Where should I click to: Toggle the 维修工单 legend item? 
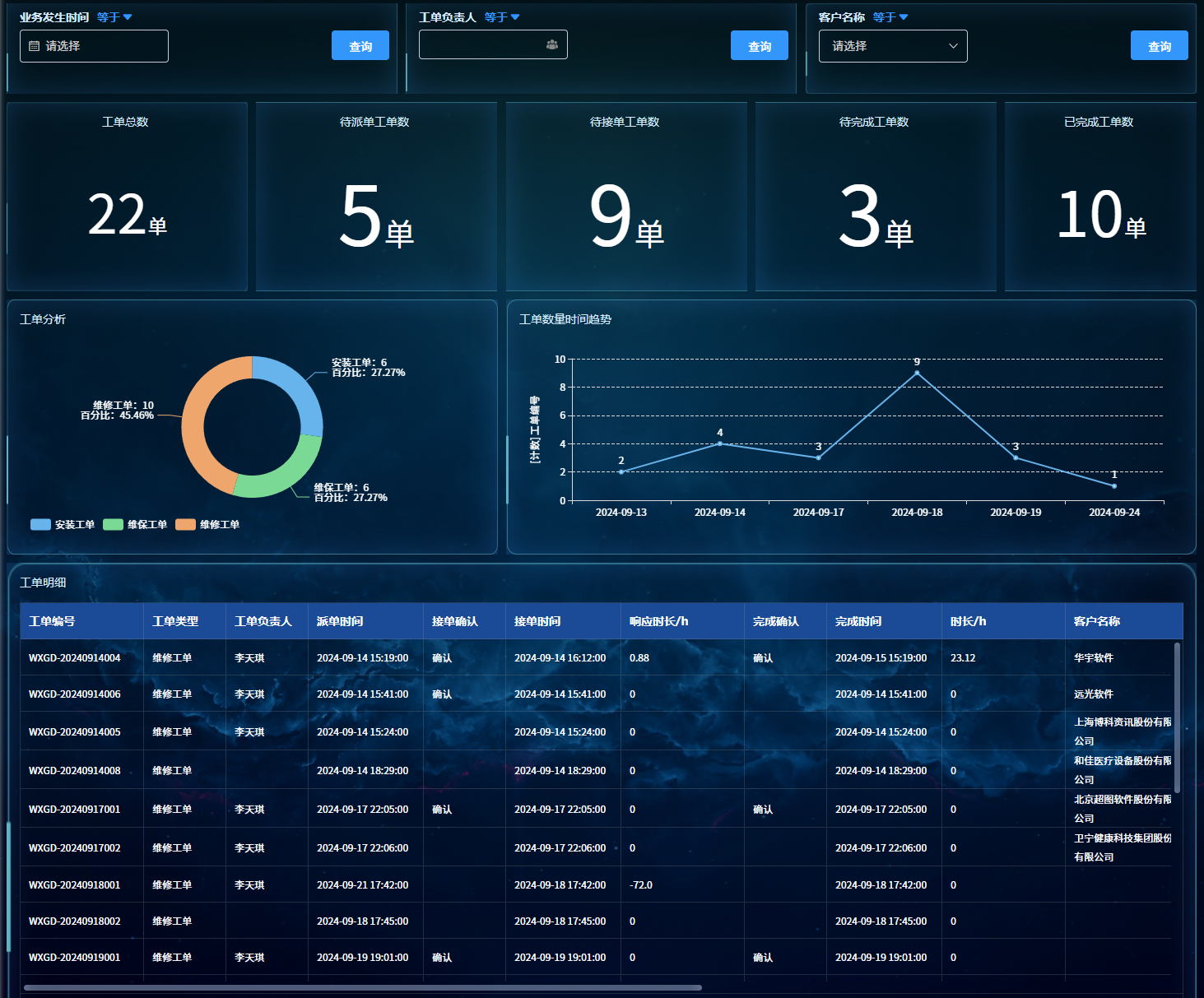click(x=207, y=525)
